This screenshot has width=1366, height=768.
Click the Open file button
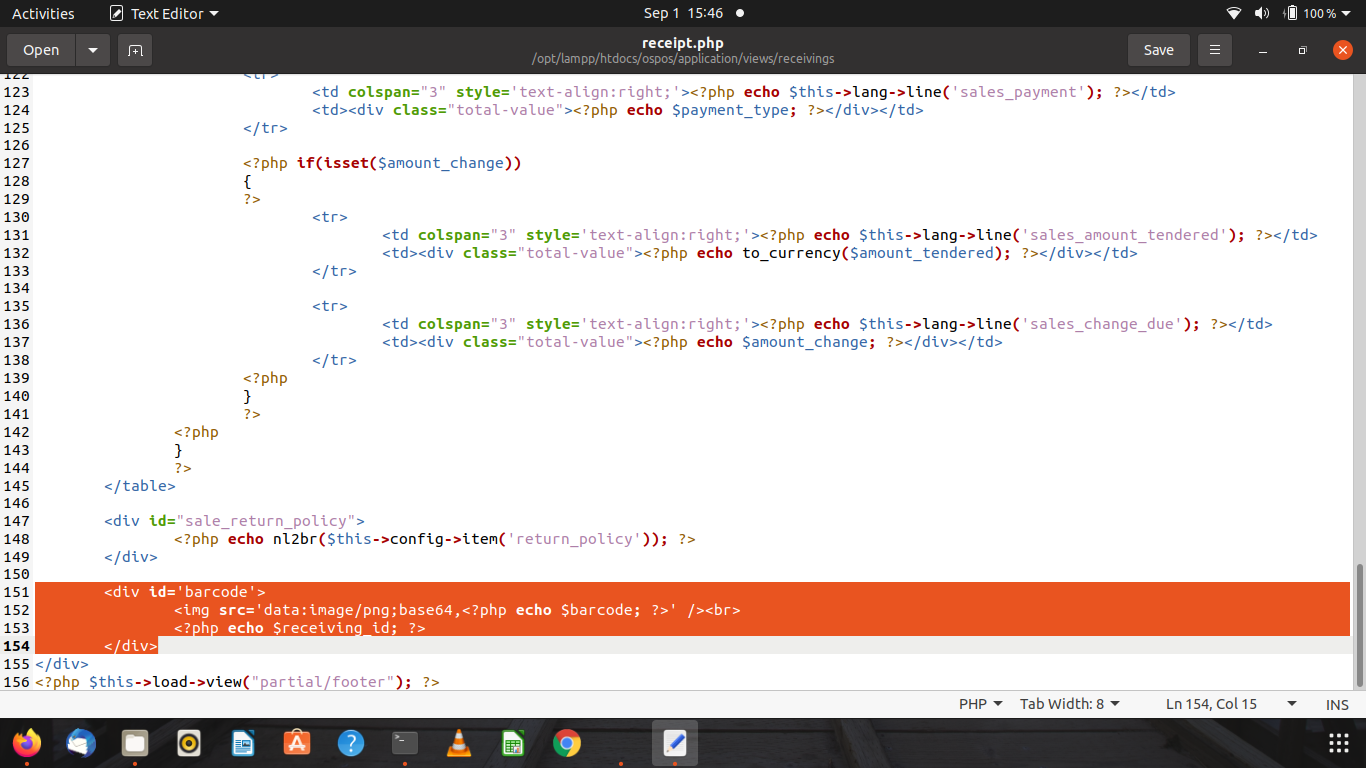40,49
